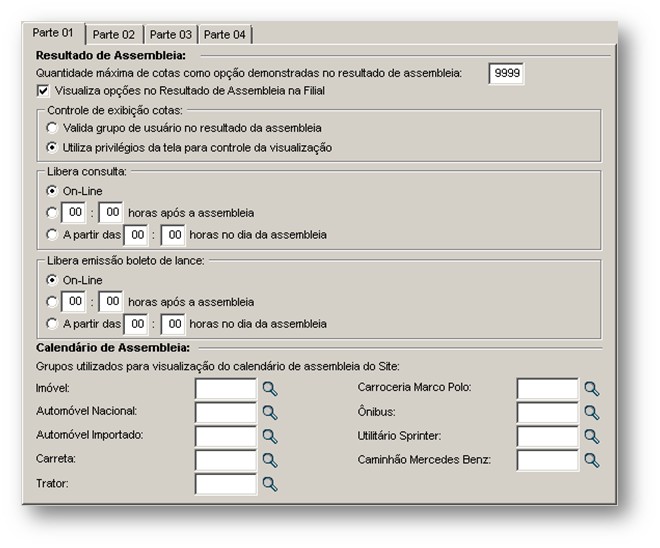Click the Caminhão Mercedes Benz group input field

548,460
